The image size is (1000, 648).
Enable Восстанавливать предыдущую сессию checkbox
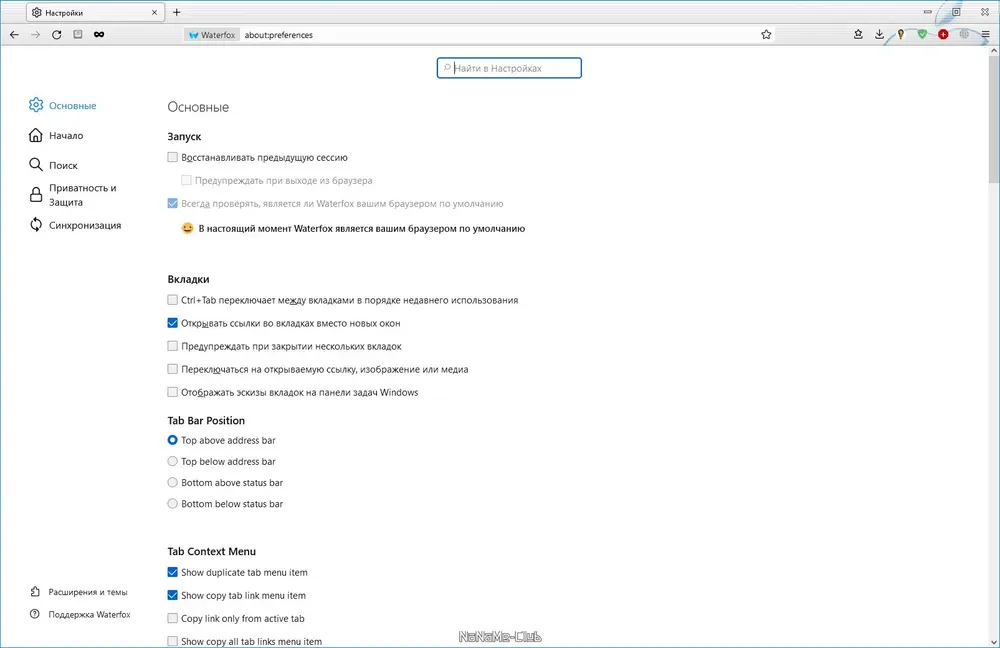(172, 157)
